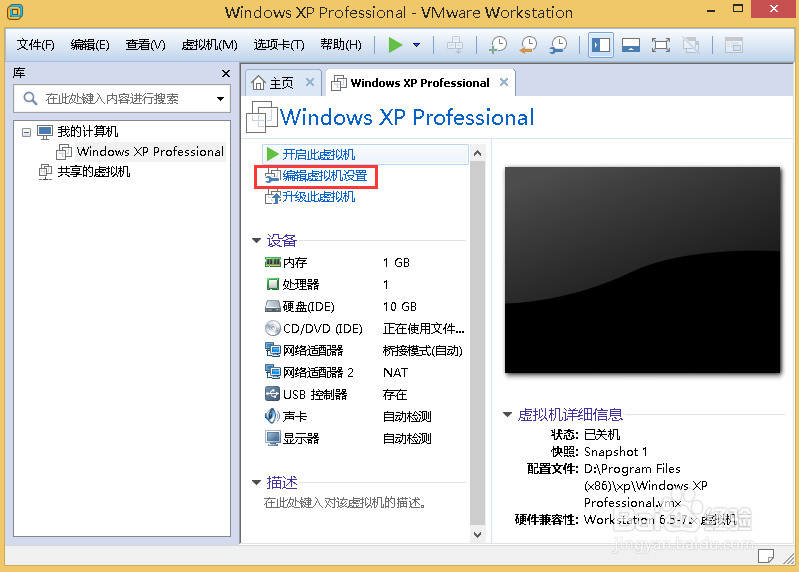The width and height of the screenshot is (799, 572).
Task: Open the library search dropdown arrow
Action: click(x=220, y=98)
